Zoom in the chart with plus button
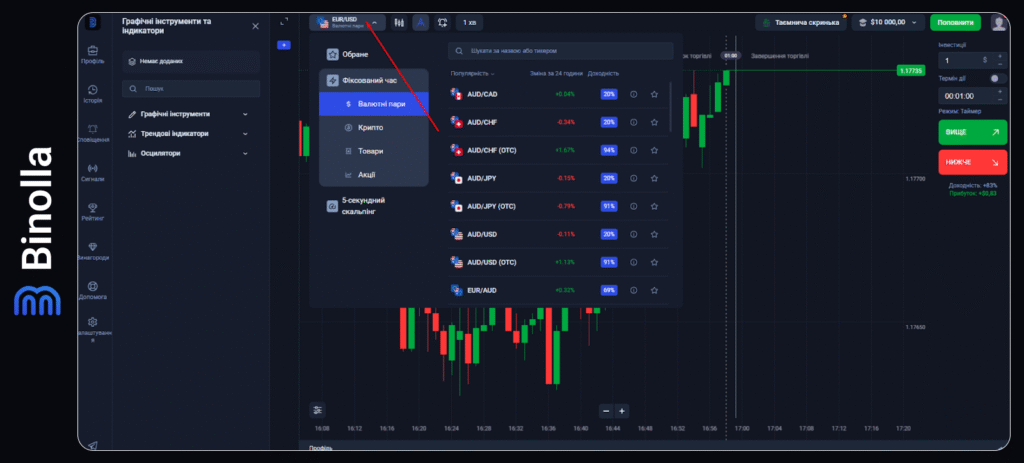The height and width of the screenshot is (463, 1024). point(622,411)
